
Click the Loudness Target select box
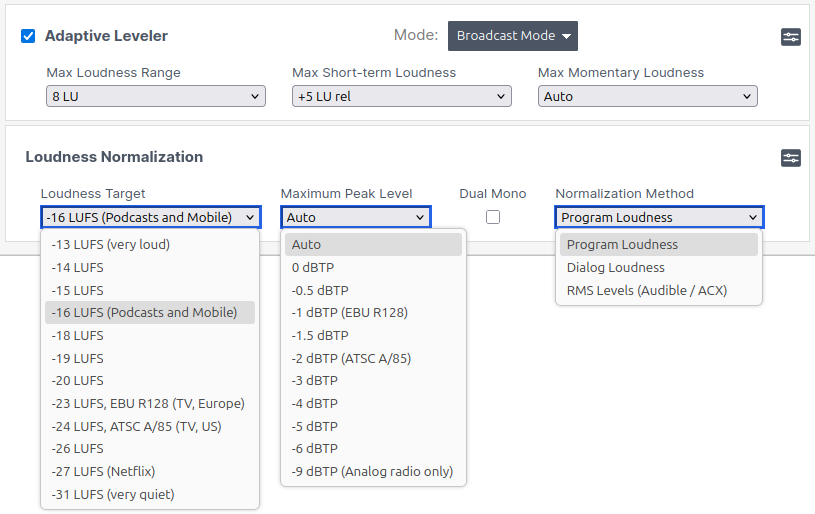point(151,218)
